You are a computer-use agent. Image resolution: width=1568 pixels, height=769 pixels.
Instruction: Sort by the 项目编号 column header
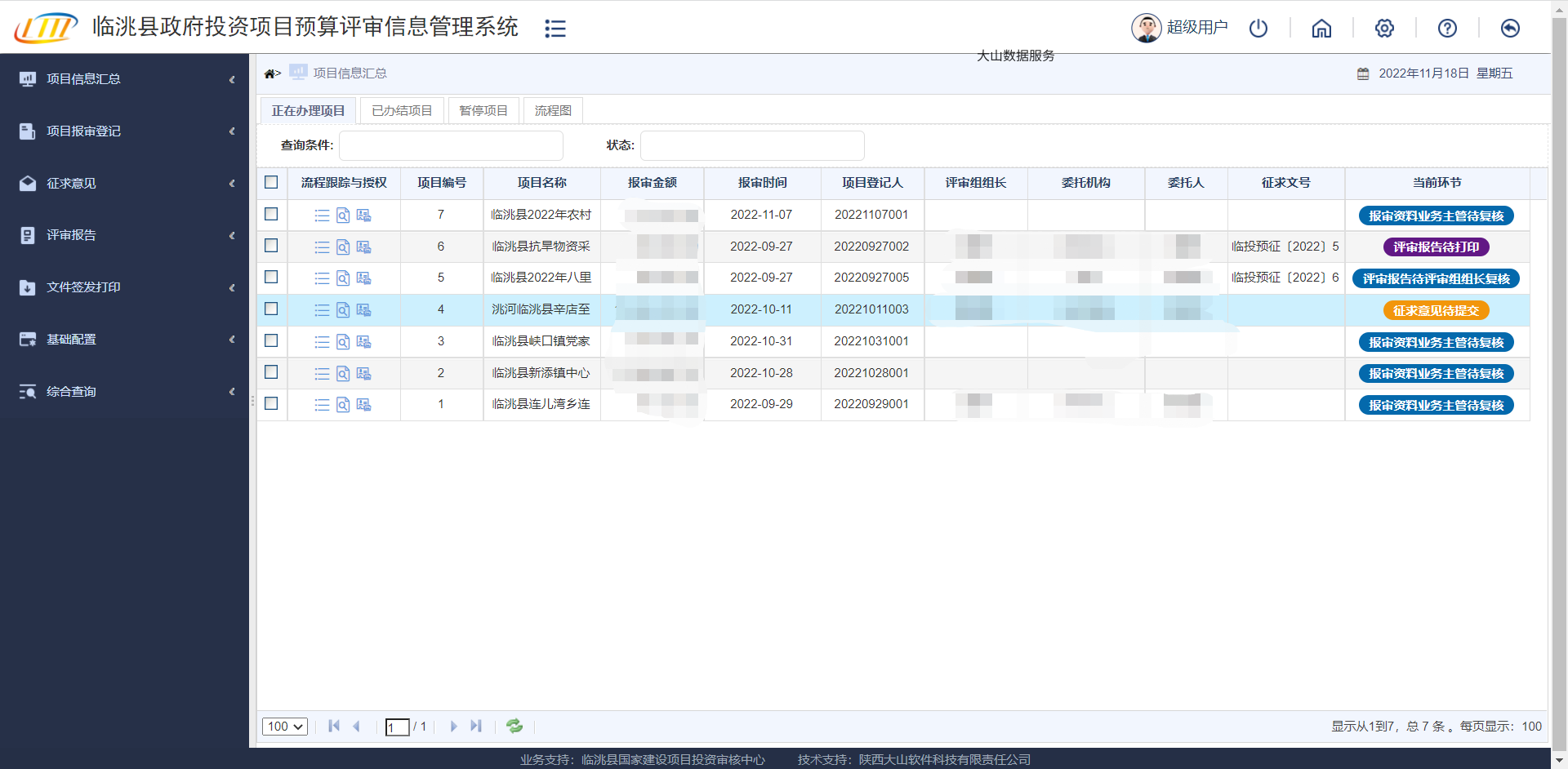(442, 183)
